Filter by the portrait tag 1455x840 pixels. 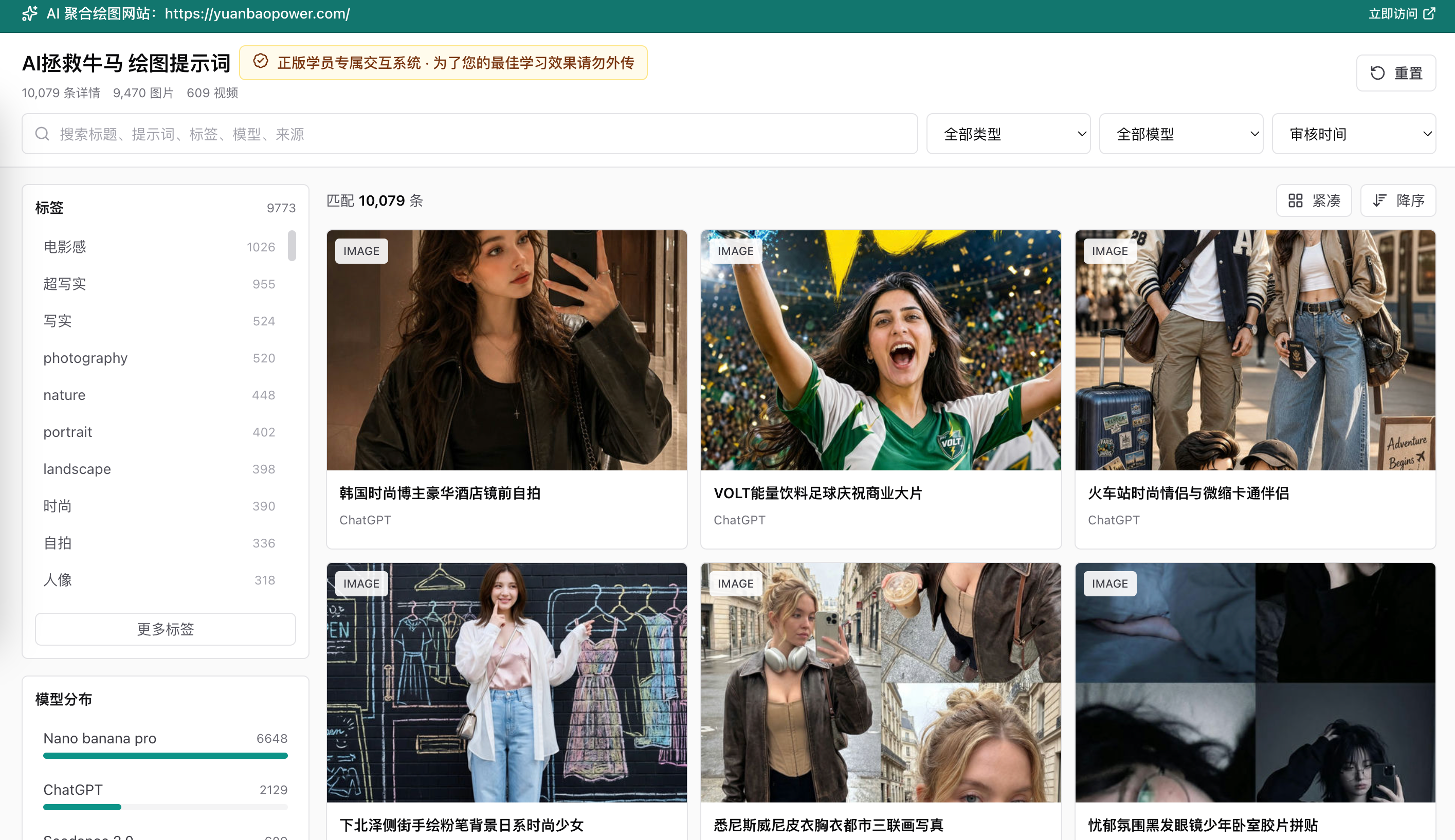159,432
